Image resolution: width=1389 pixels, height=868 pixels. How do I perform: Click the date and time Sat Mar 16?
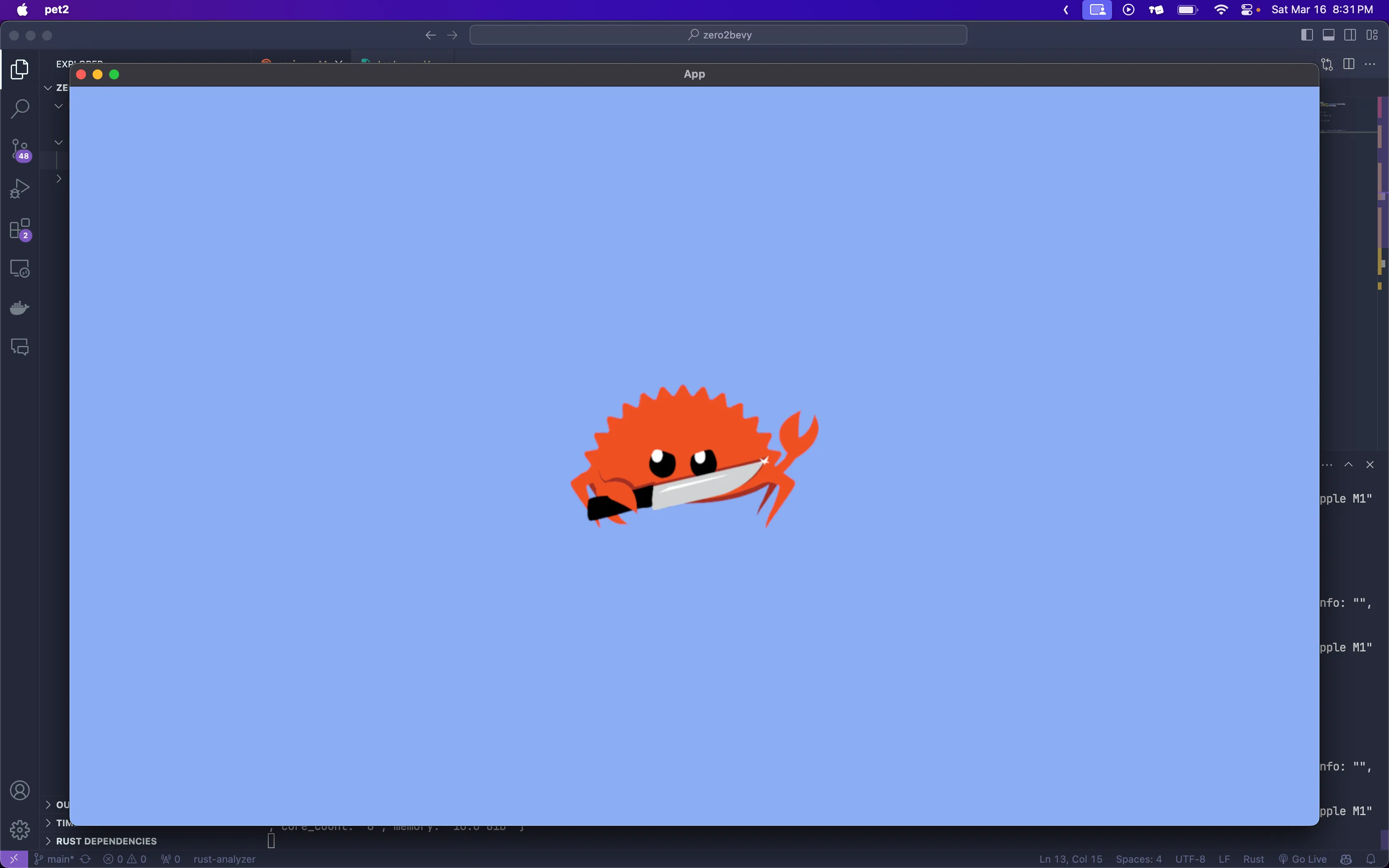point(1322,10)
